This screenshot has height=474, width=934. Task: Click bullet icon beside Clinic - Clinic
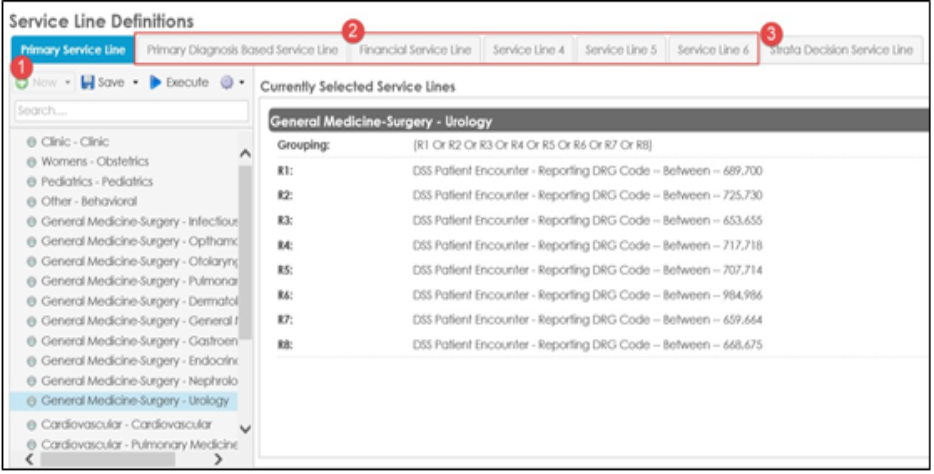tap(32, 142)
